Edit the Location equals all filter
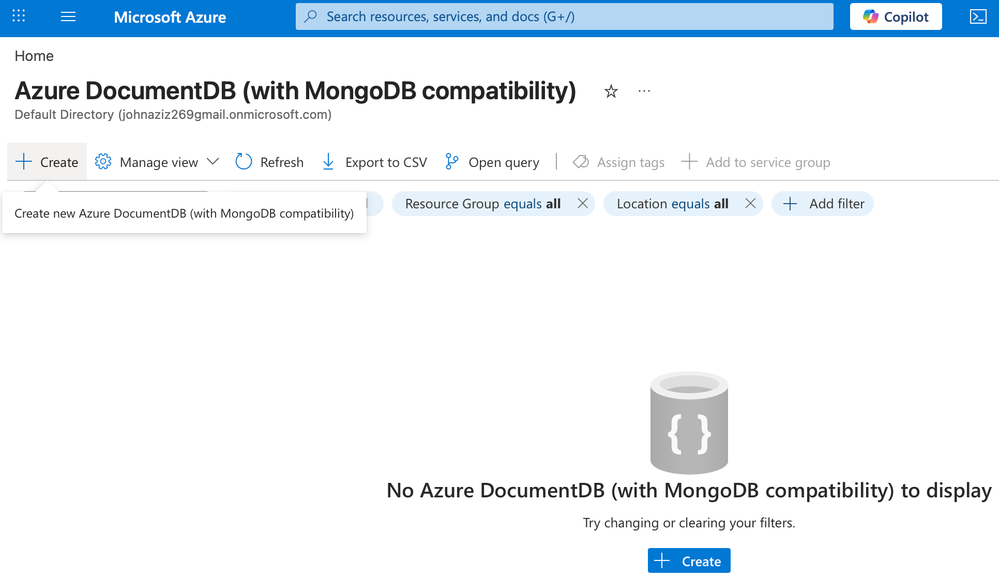Screen dimensions: 999x580 pyautogui.click(x=672, y=204)
